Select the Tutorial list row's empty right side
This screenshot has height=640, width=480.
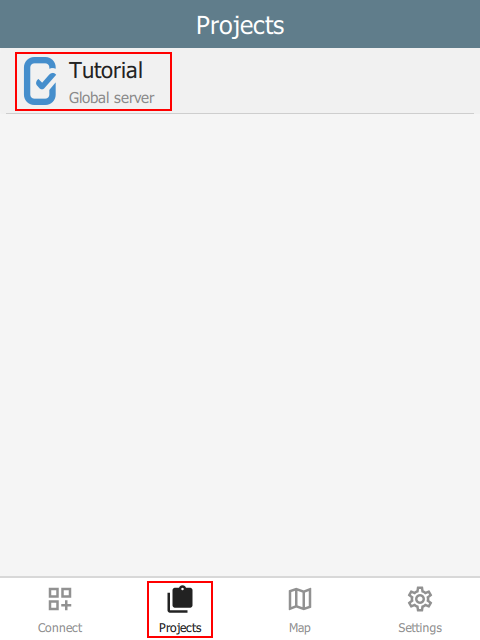pyautogui.click(x=322, y=81)
